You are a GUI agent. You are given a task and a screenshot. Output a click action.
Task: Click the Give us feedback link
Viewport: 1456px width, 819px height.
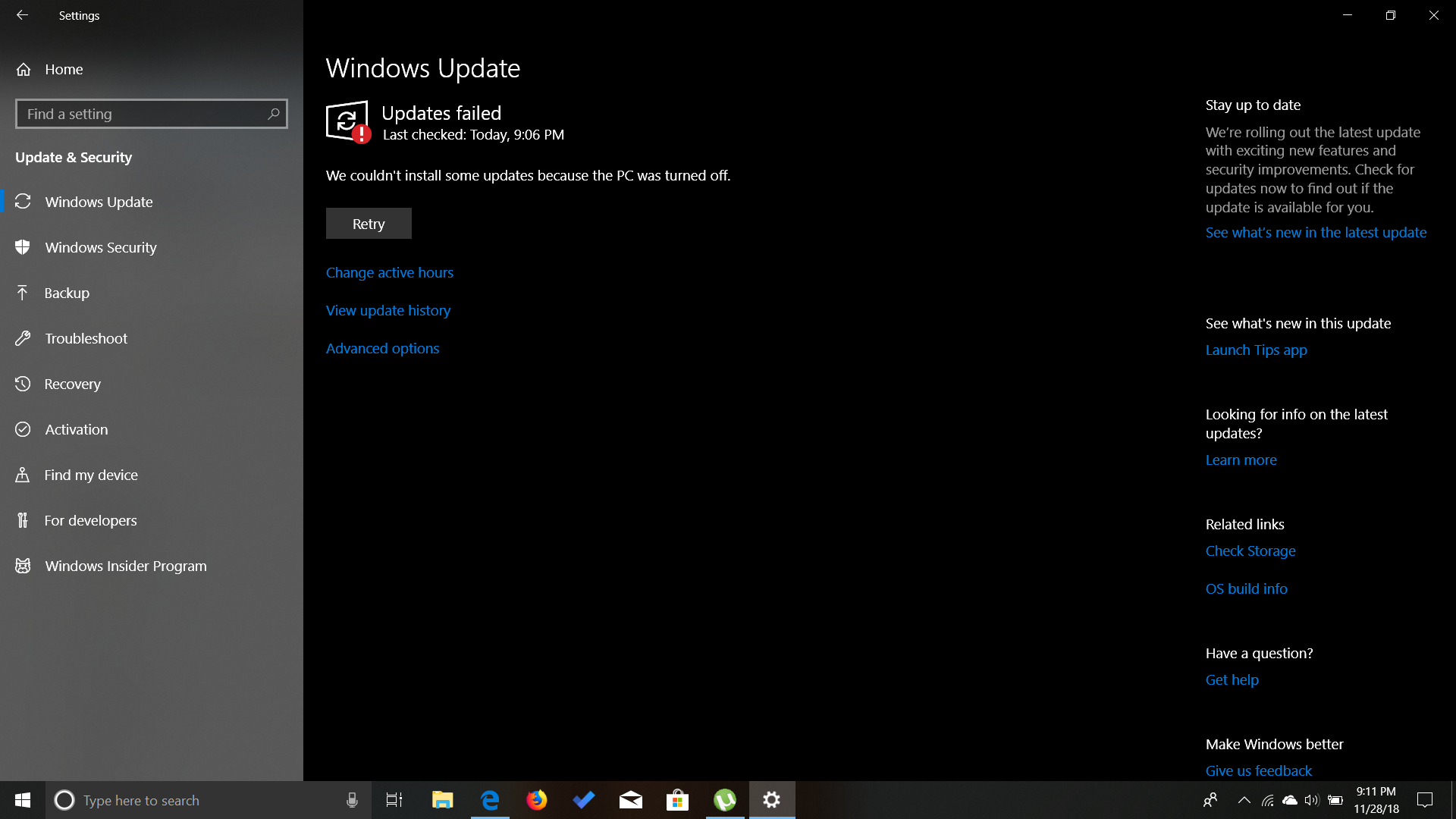click(x=1259, y=770)
